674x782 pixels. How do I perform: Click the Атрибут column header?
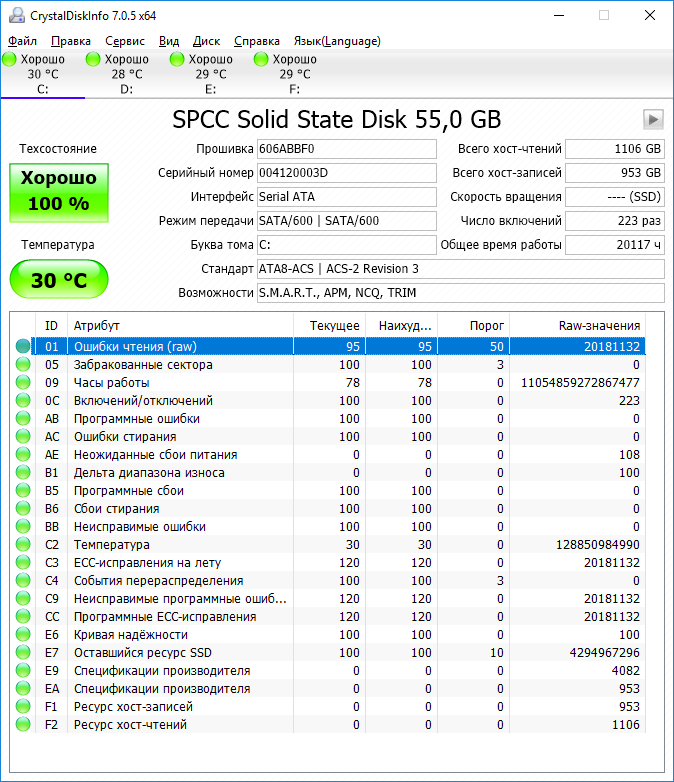(180, 326)
